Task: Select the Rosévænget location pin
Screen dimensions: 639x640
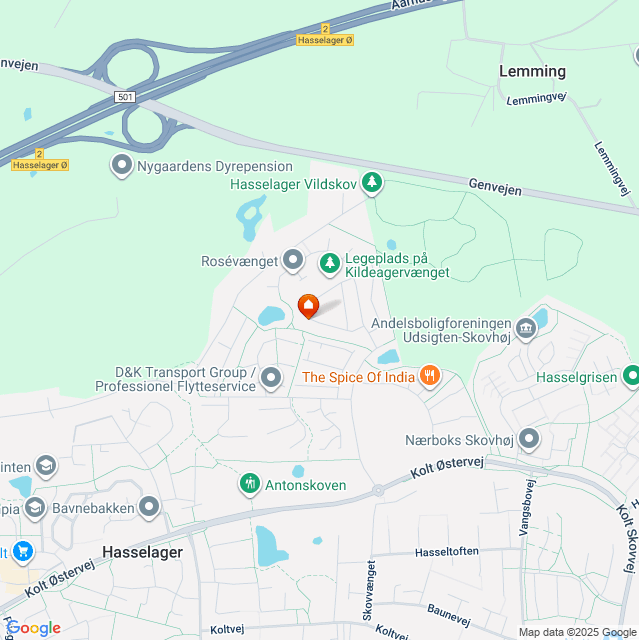Action: tap(293, 260)
